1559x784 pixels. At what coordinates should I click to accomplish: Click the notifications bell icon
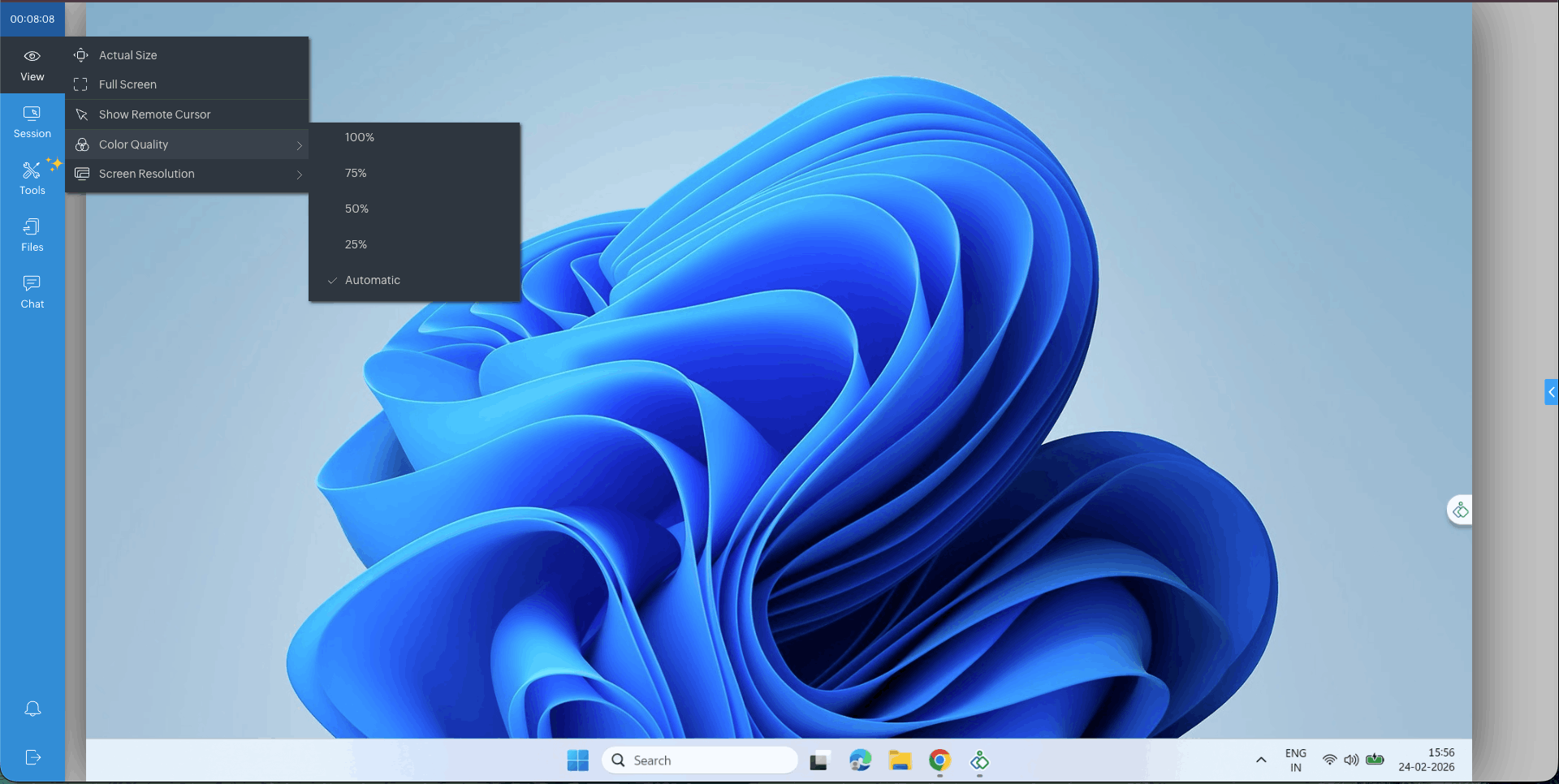point(32,709)
